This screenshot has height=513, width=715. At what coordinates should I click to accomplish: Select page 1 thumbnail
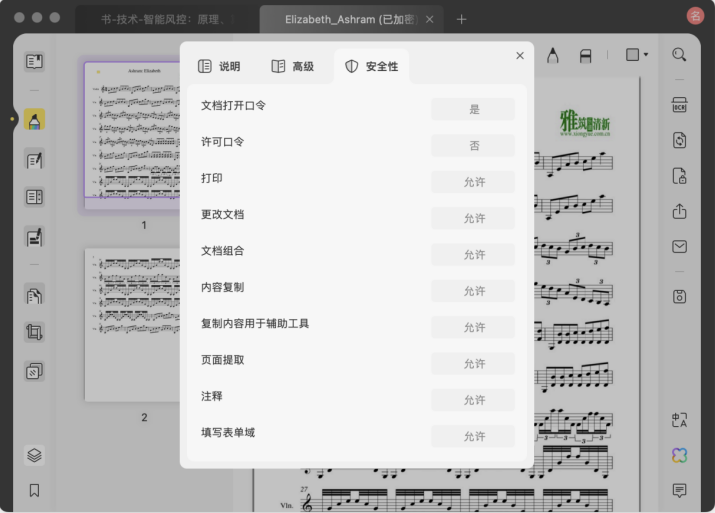click(x=132, y=135)
